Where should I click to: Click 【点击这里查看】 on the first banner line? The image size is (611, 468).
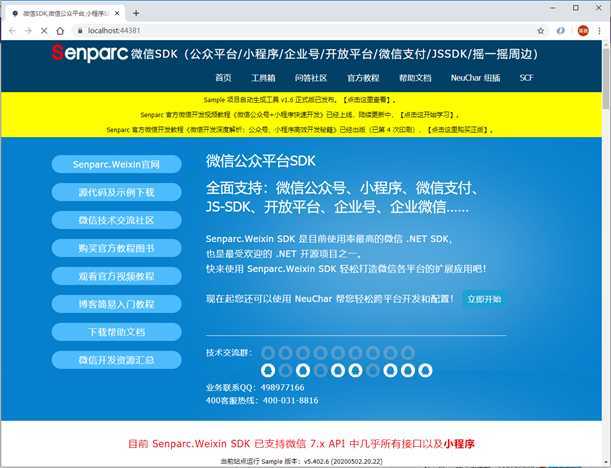366,100
